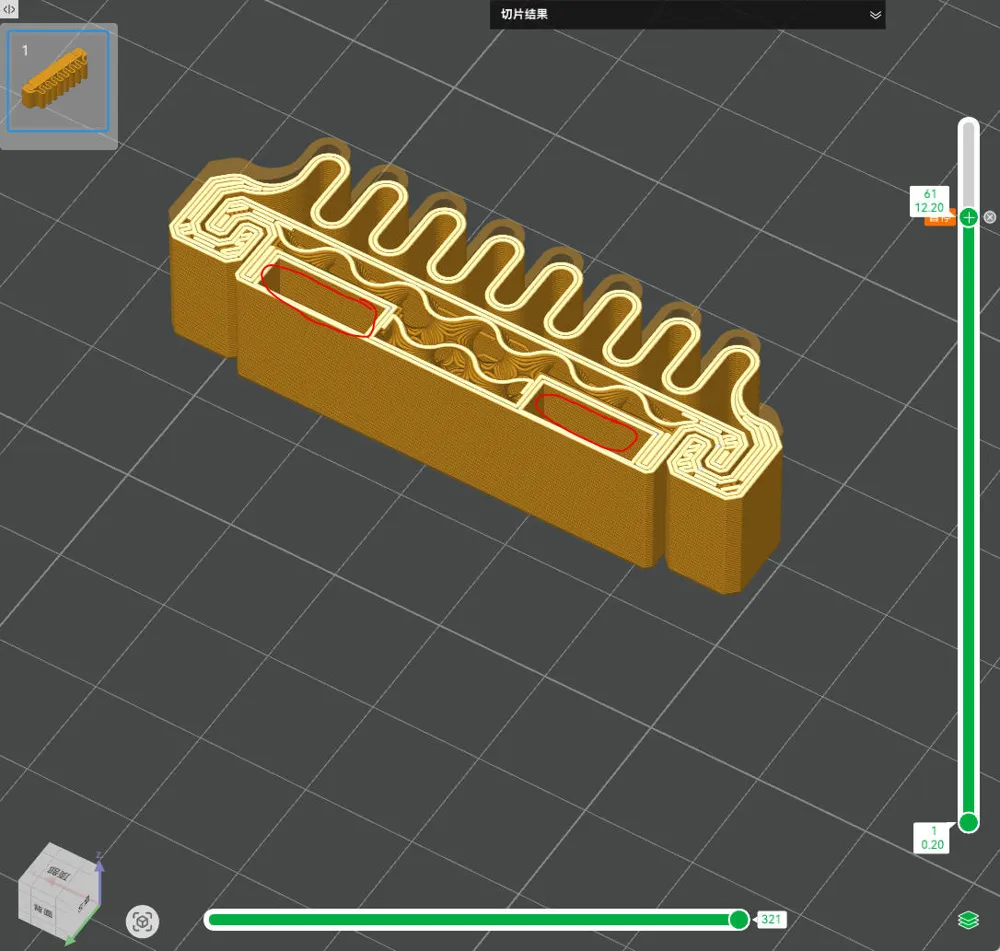Click the layer 1 height 0.20 label
Viewport: 1000px width, 951px height.
[932, 837]
